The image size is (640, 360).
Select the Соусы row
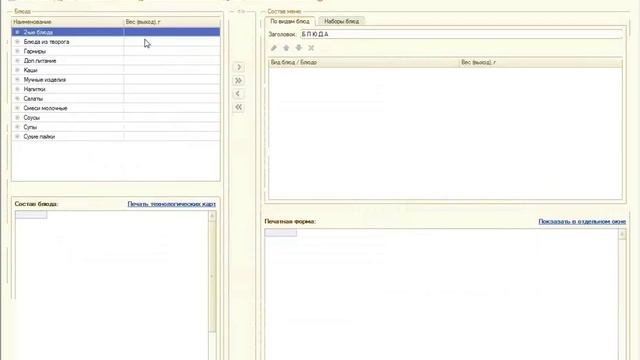[116, 118]
